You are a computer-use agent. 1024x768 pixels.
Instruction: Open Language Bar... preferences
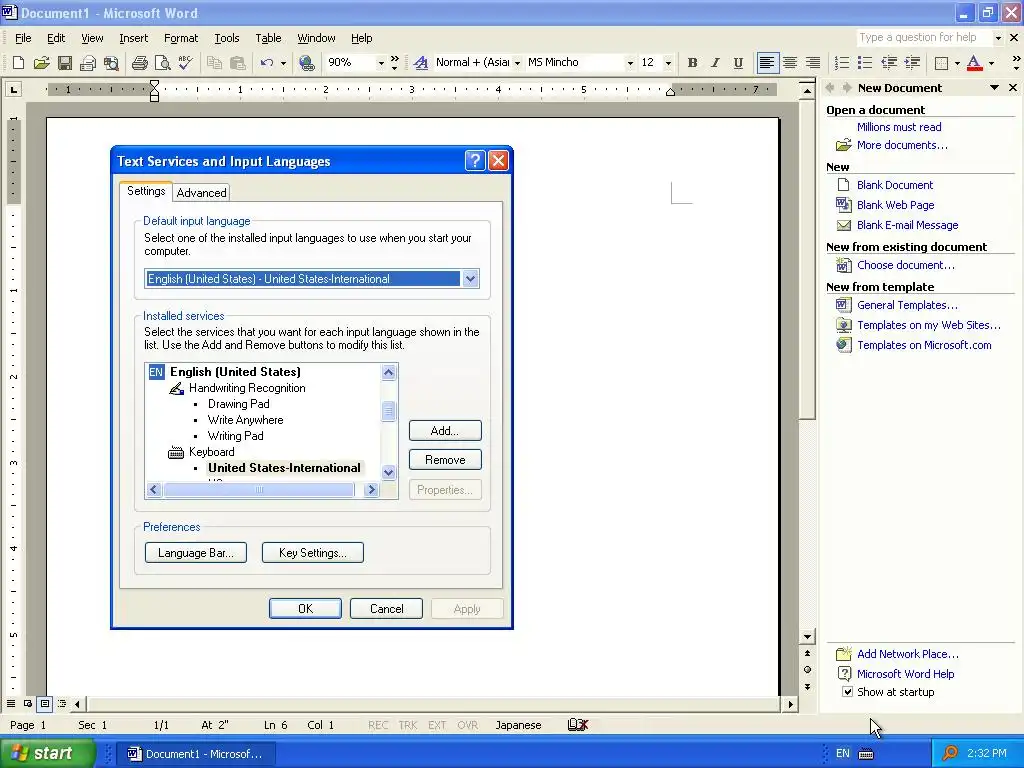pyautogui.click(x=195, y=552)
